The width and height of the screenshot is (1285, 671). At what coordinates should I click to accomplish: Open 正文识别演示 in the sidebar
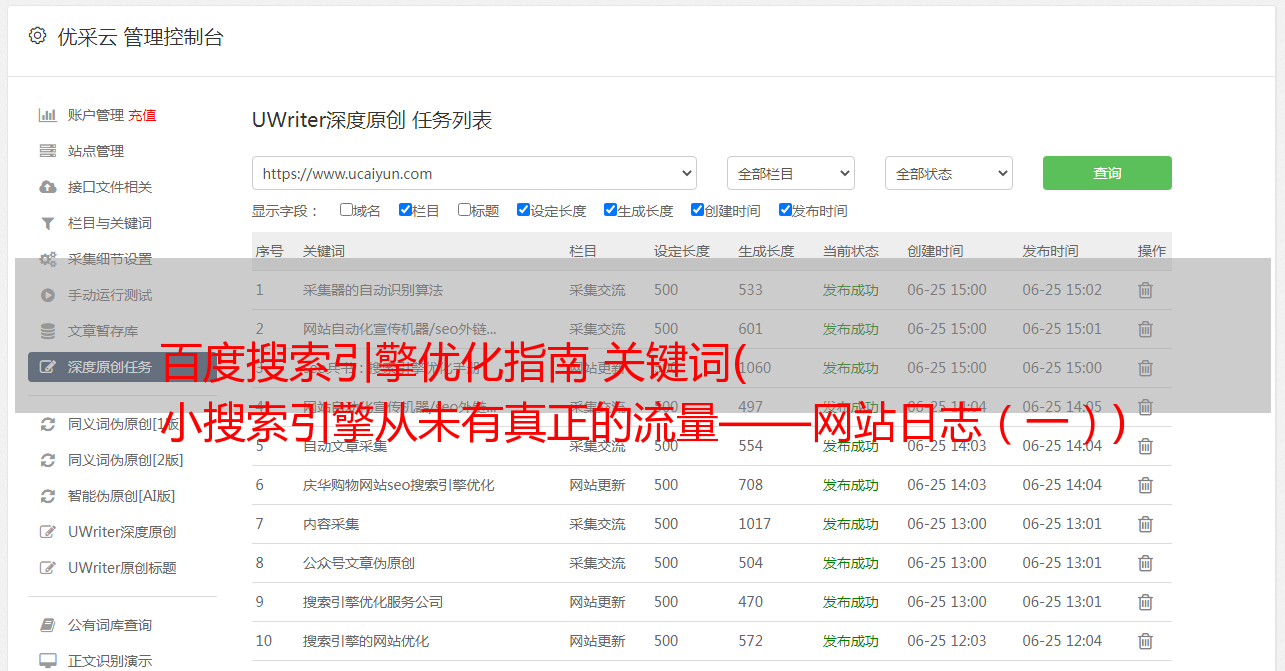pos(110,661)
